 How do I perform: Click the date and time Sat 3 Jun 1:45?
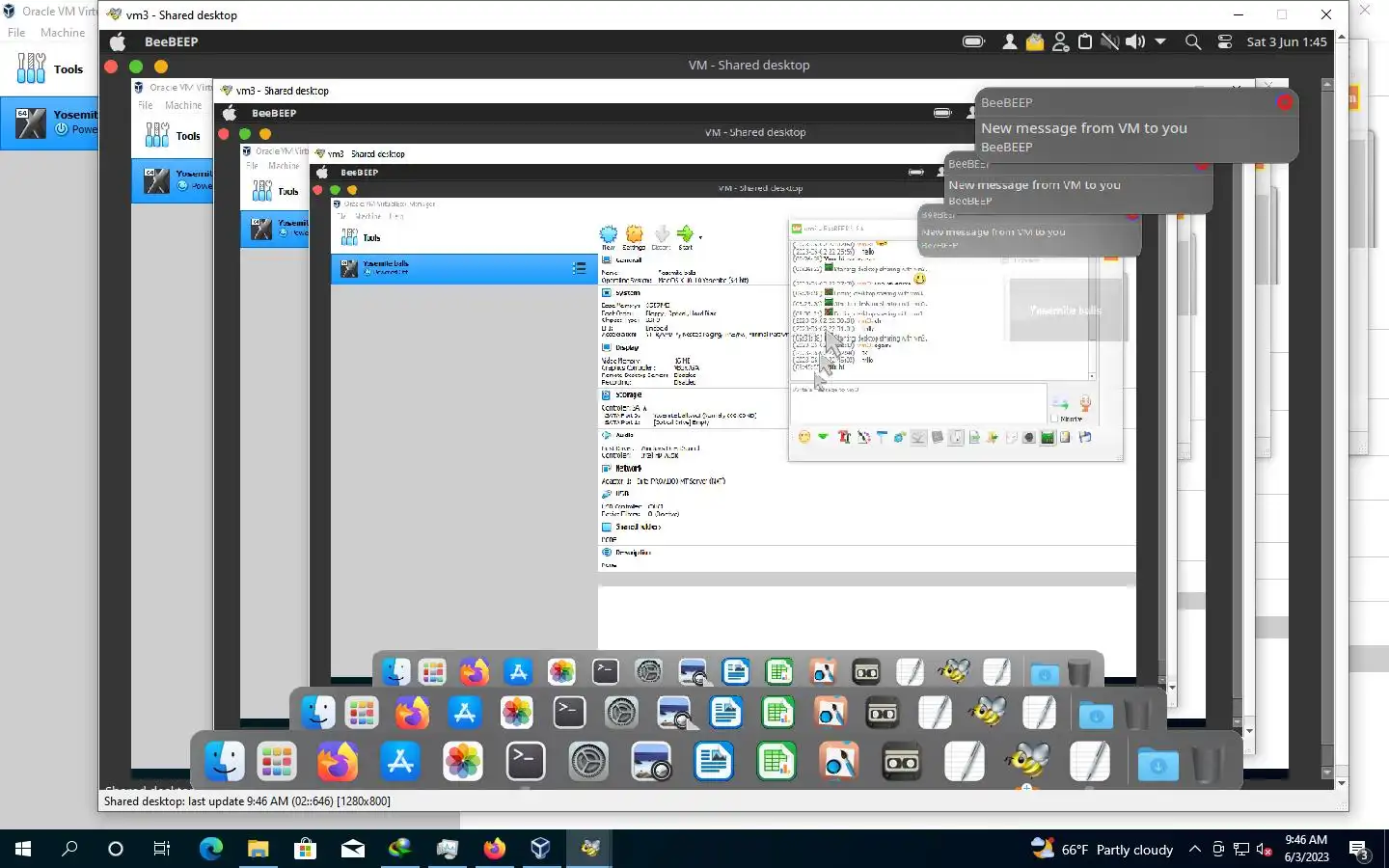tap(1287, 41)
